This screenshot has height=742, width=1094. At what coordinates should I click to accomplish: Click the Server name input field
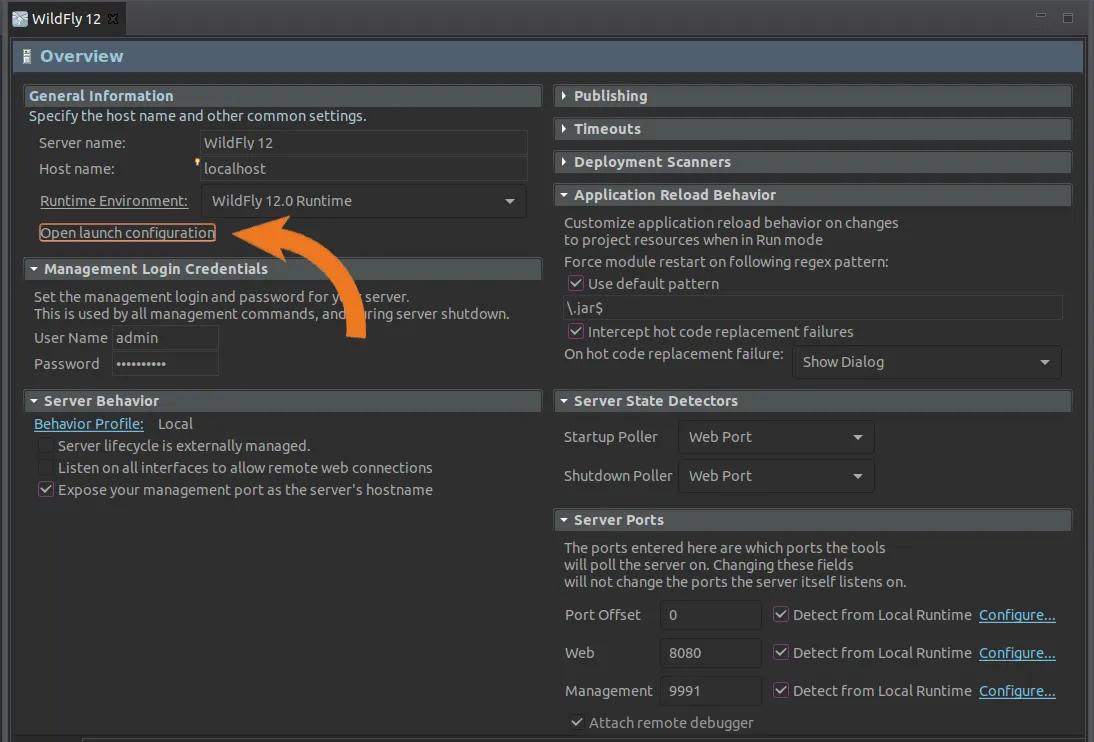364,142
